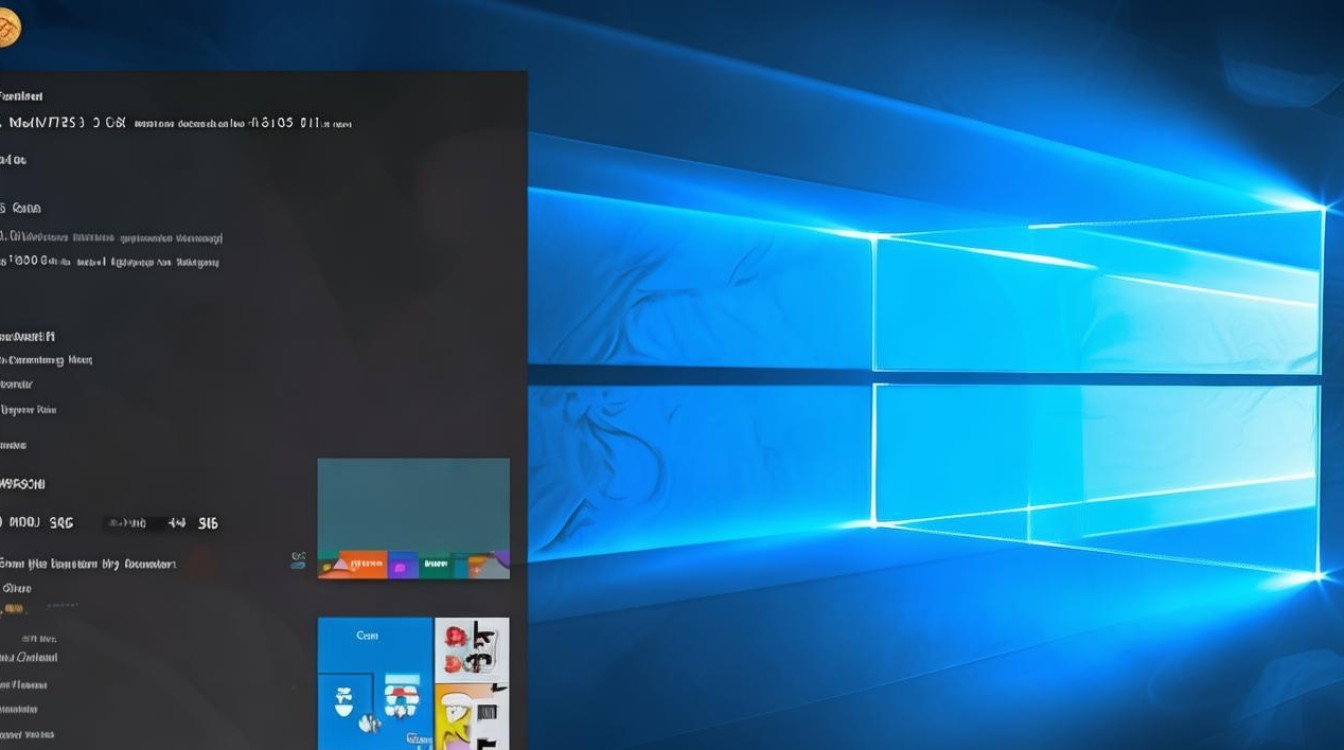The image size is (1344, 750).
Task: Click the panel title header at the top
Action: pos(20,96)
